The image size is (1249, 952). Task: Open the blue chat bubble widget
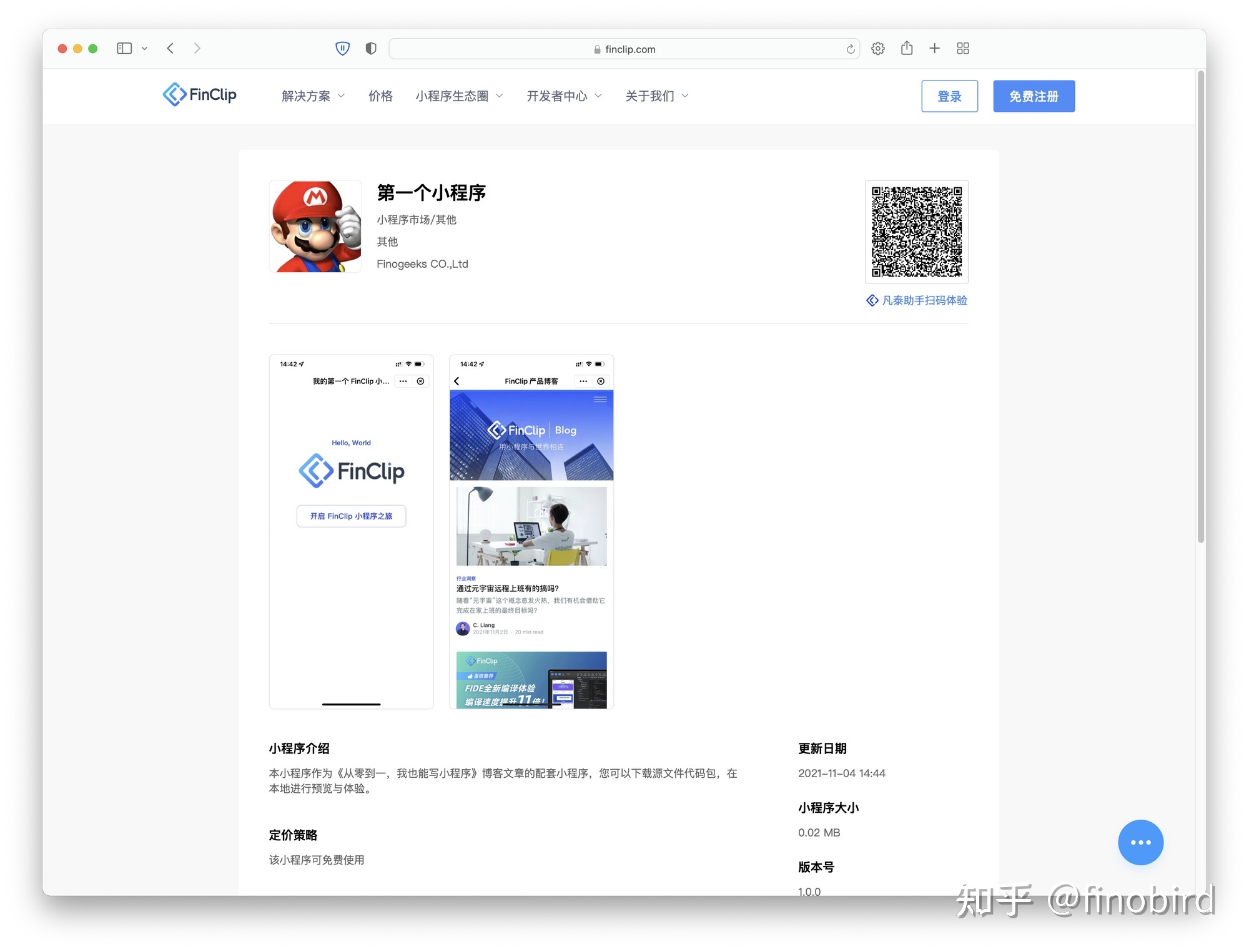coord(1140,842)
